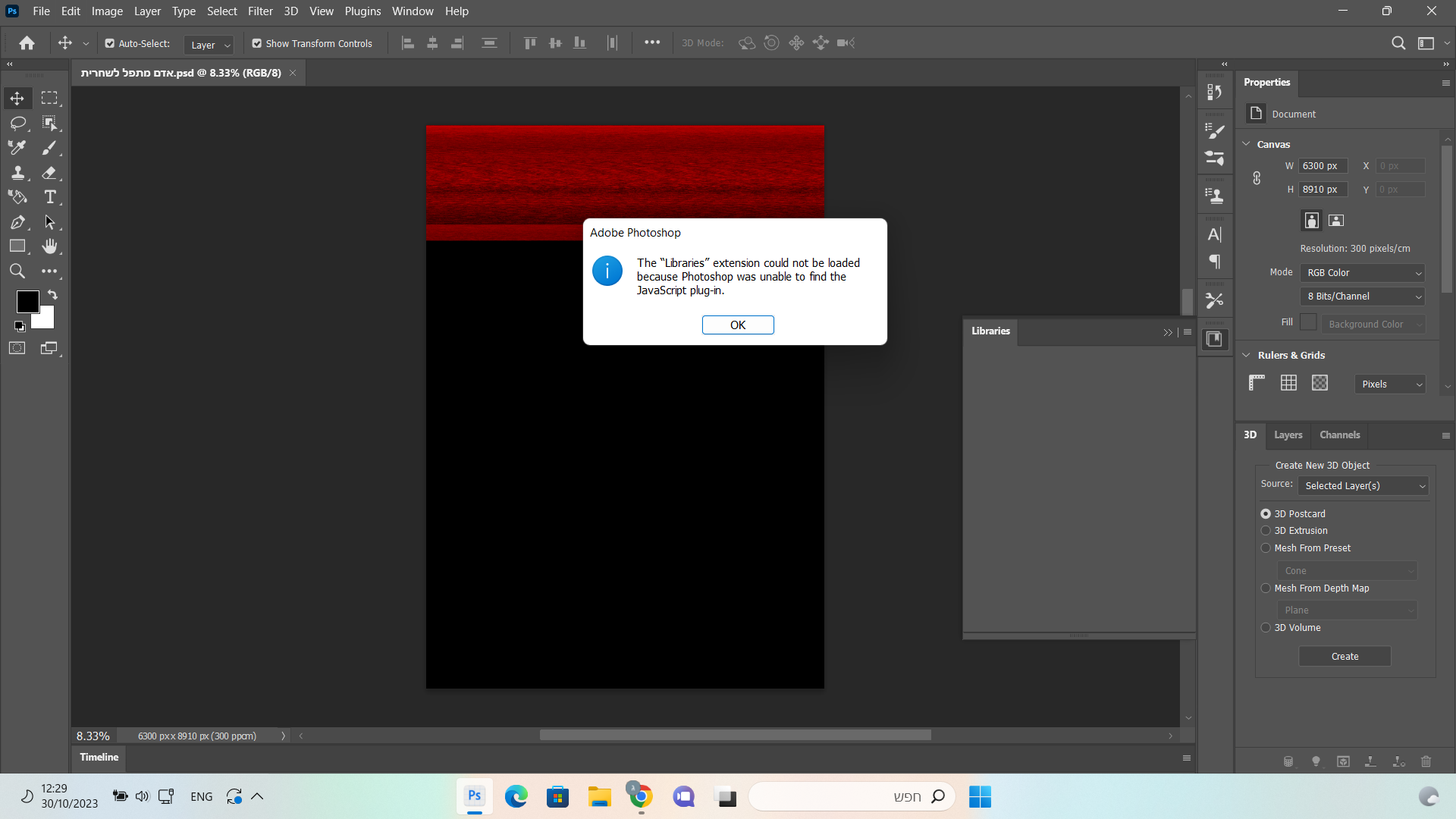Select the Eraser tool
This screenshot has height=819, width=1456.
tap(49, 172)
